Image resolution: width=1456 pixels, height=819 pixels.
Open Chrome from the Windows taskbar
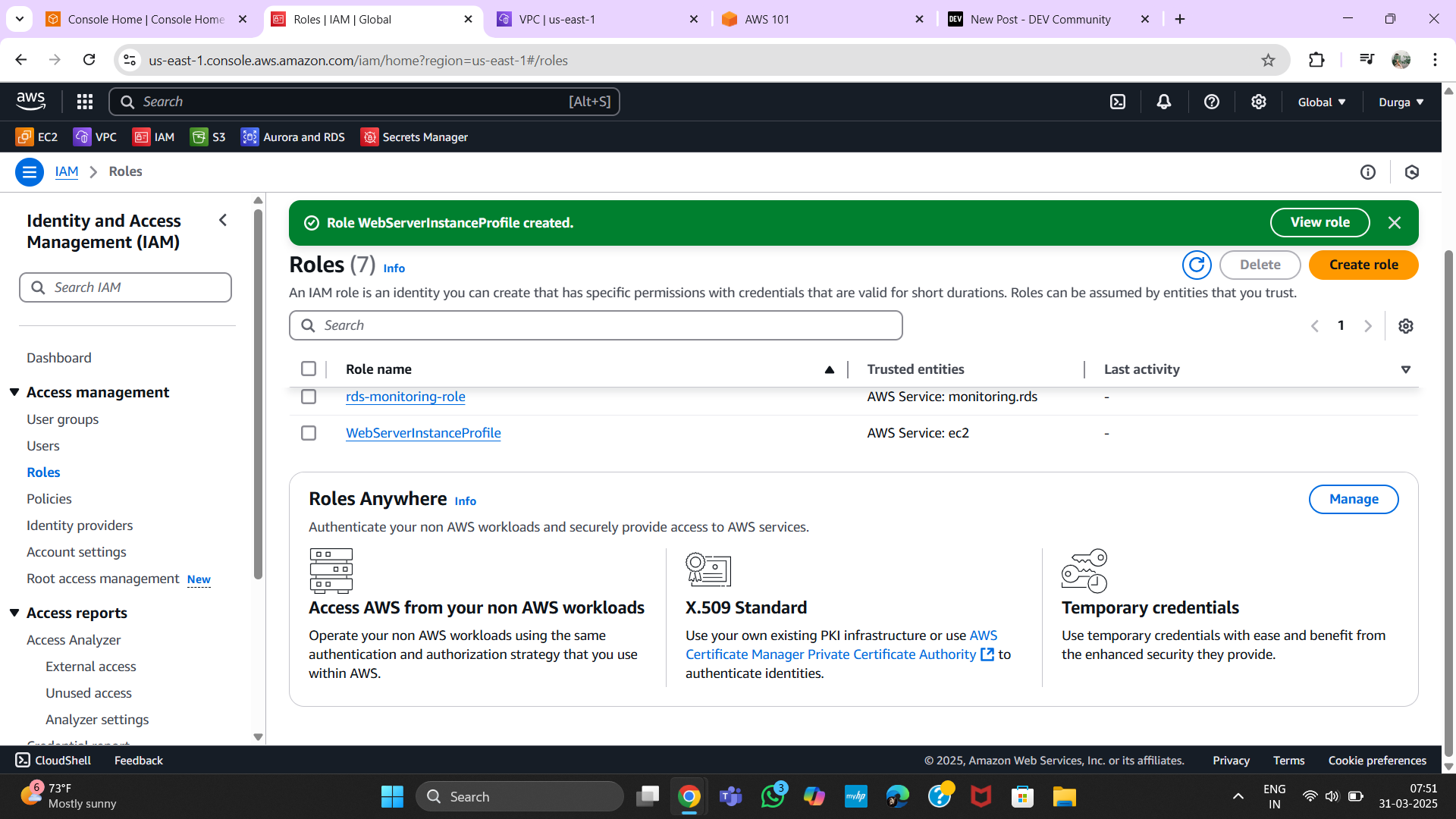click(689, 796)
